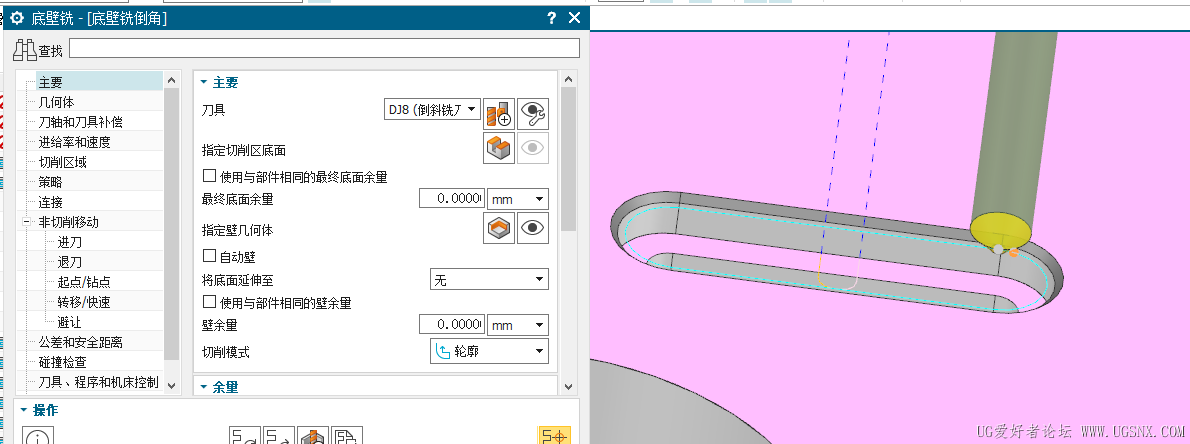Screen dimensions: 1190x444
Task: Select 切削区域 in the tree
Action: [63, 162]
